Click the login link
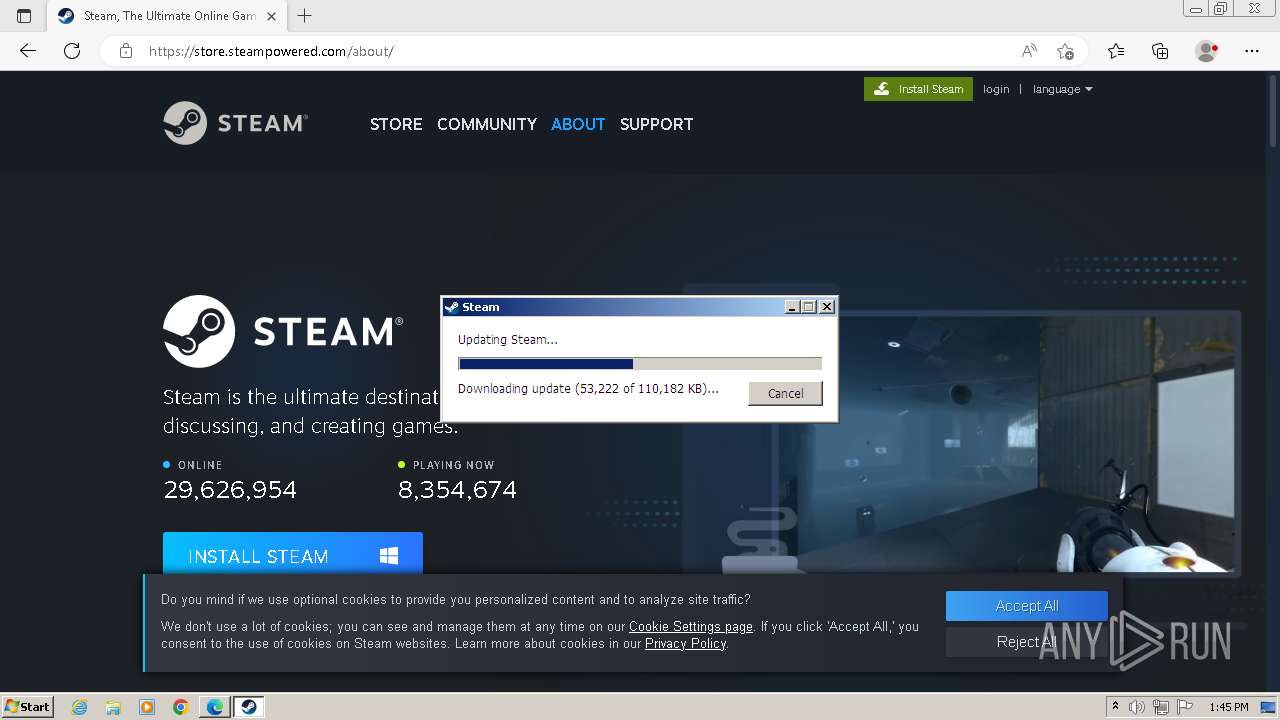Image resolution: width=1280 pixels, height=720 pixels. tap(996, 89)
